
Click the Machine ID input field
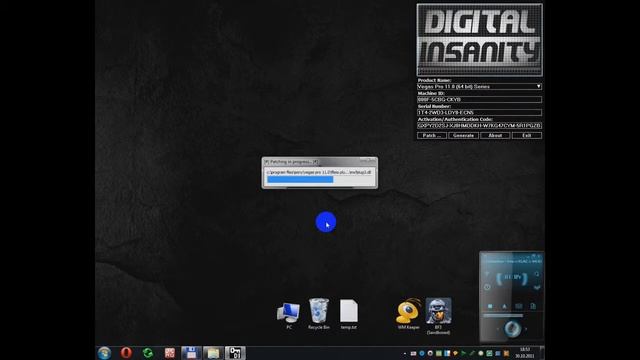pyautogui.click(x=479, y=100)
